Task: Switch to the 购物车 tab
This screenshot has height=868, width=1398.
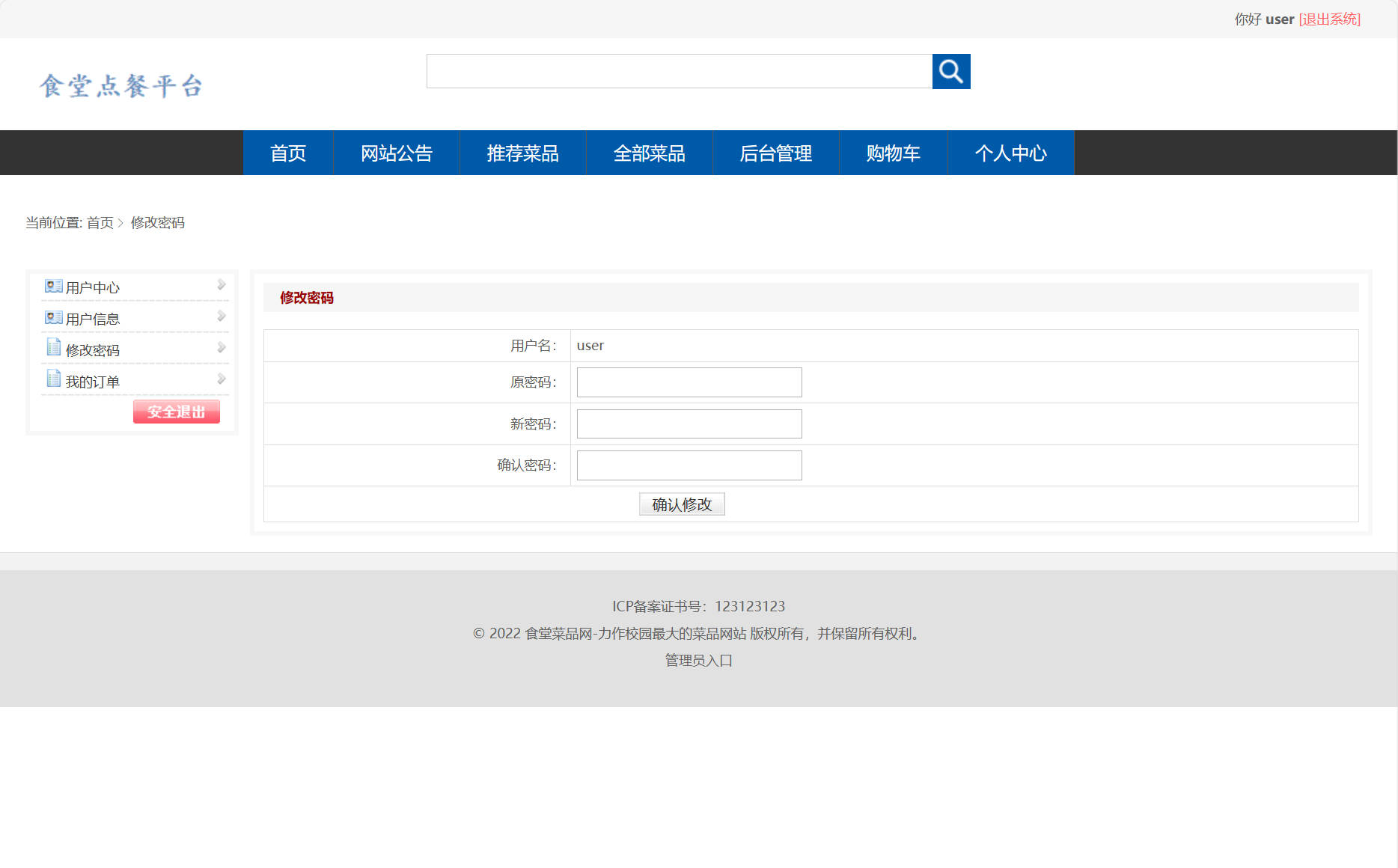Action: tap(893, 153)
